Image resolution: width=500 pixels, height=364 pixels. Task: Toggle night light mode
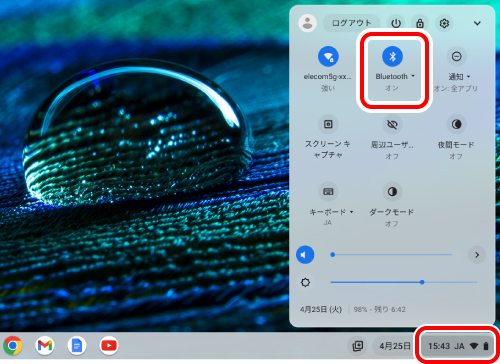tap(456, 124)
